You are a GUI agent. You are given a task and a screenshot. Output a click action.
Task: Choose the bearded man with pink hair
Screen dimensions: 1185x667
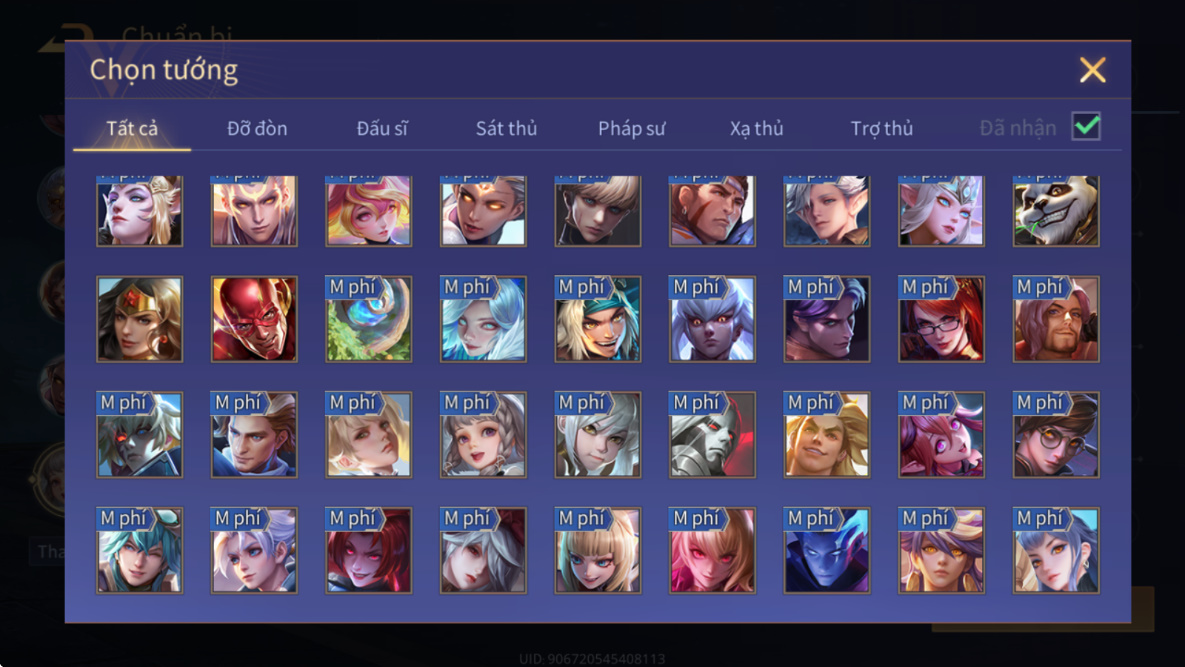[x=1056, y=319]
